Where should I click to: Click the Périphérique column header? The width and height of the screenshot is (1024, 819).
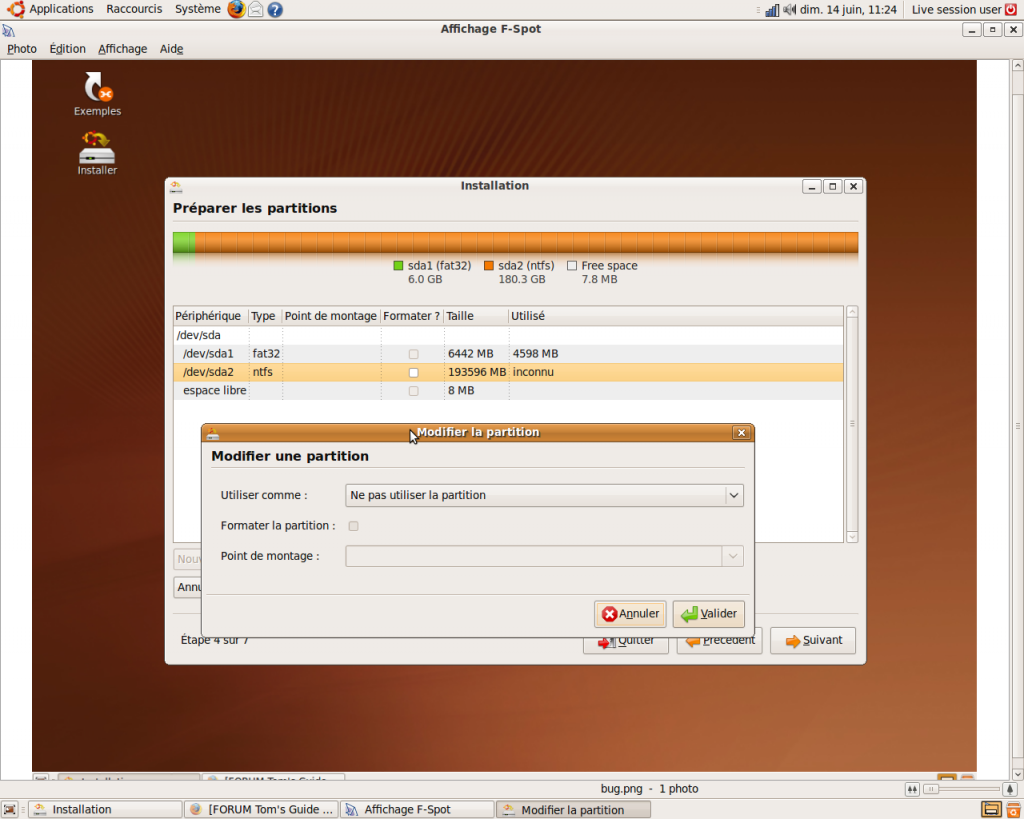211,316
